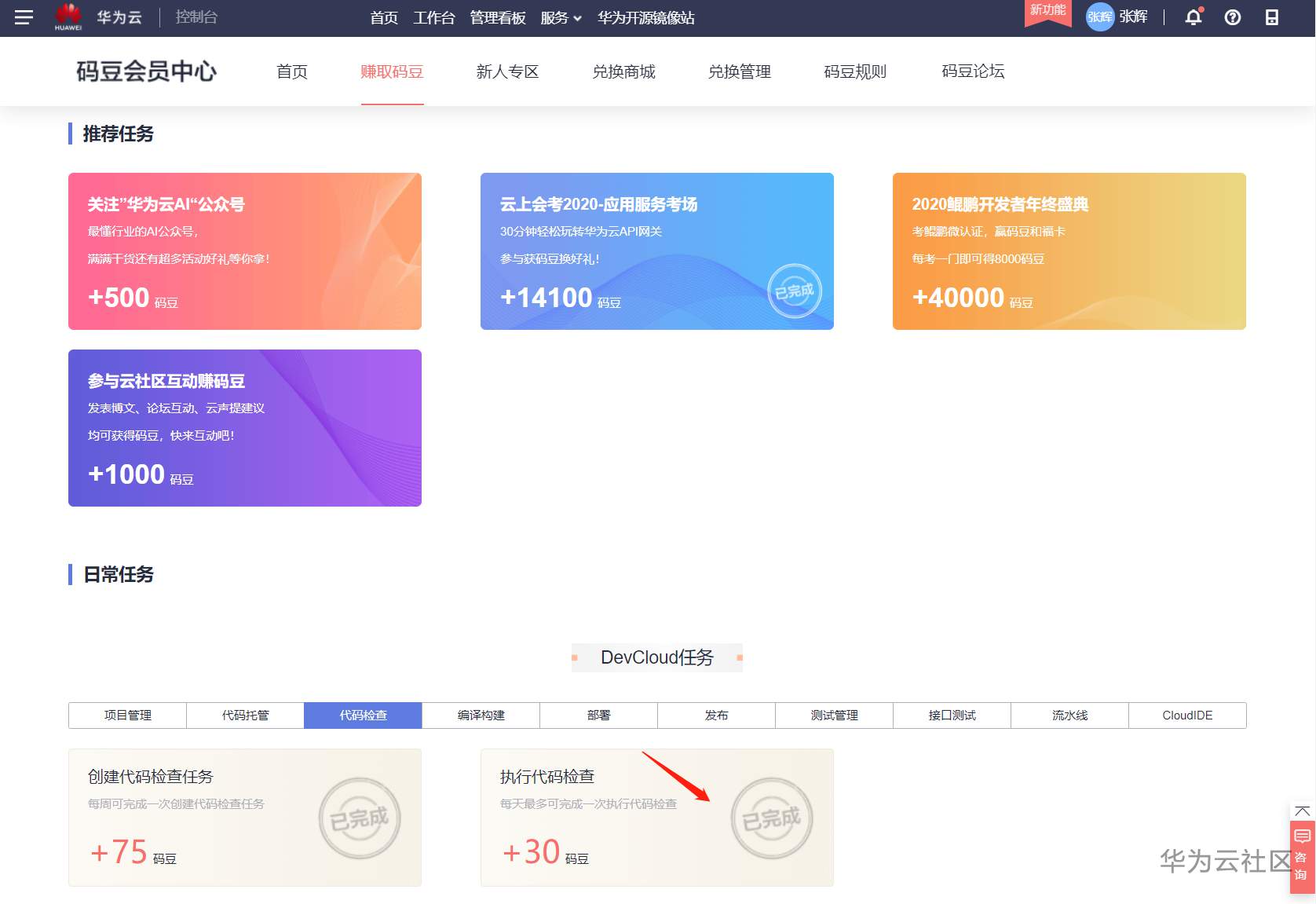
Task: Open the 兑换商城 tab
Action: [x=623, y=71]
